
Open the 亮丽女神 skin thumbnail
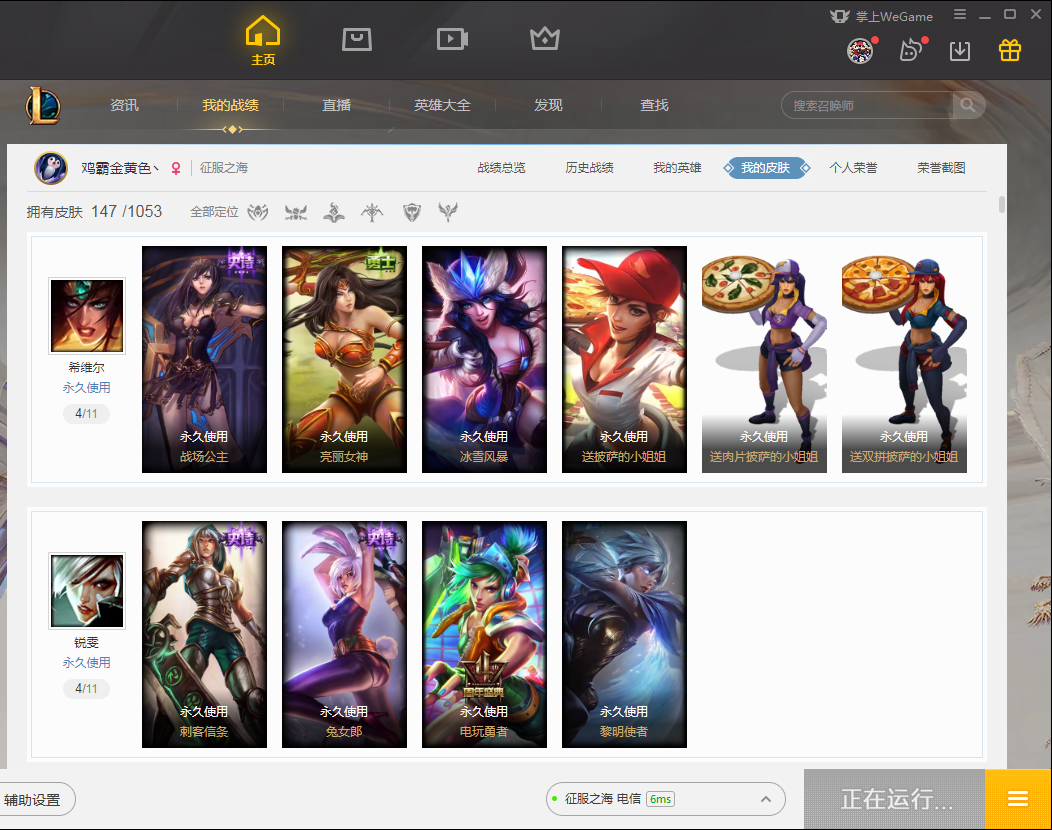(344, 359)
